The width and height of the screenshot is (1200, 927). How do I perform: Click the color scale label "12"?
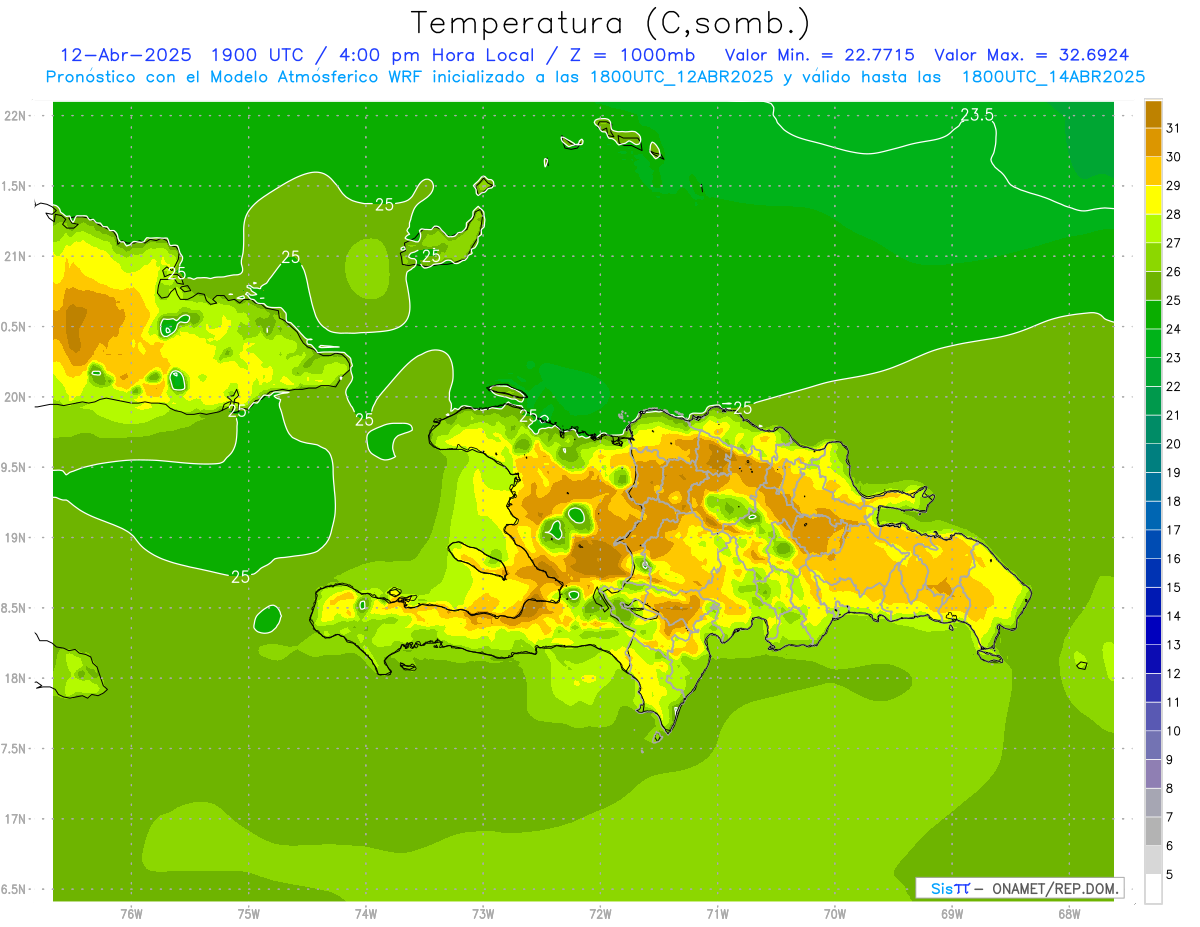coord(1174,674)
